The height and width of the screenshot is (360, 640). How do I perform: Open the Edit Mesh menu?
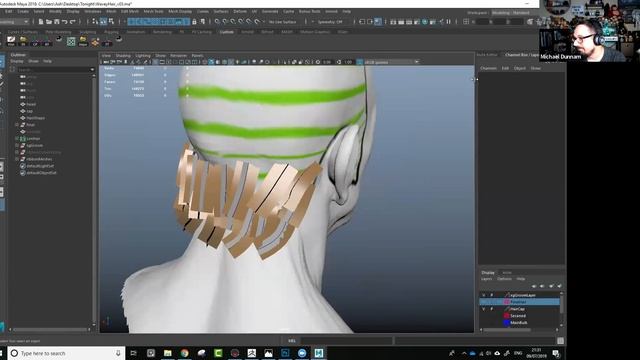point(130,11)
